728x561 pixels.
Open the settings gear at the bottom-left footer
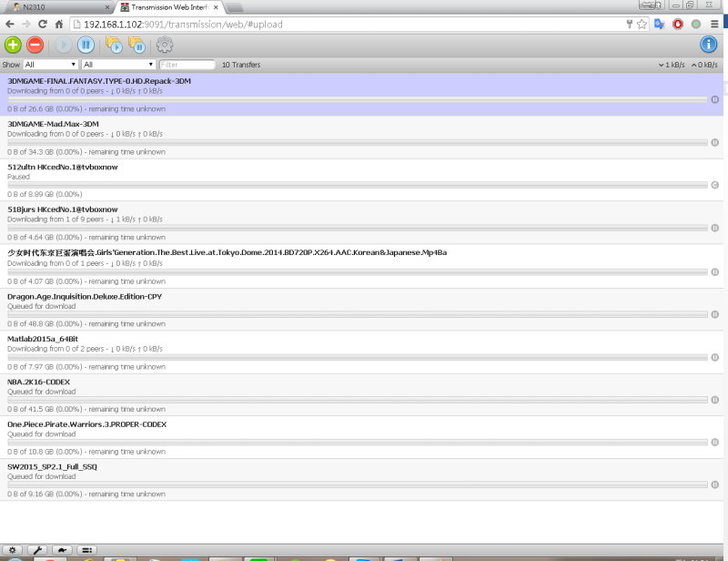12,550
